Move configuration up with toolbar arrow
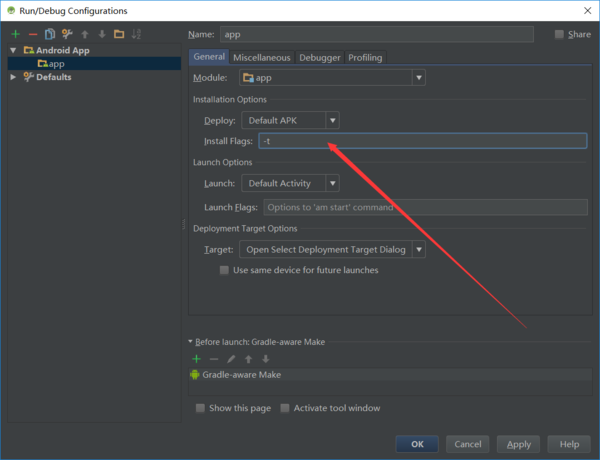 click(x=85, y=34)
